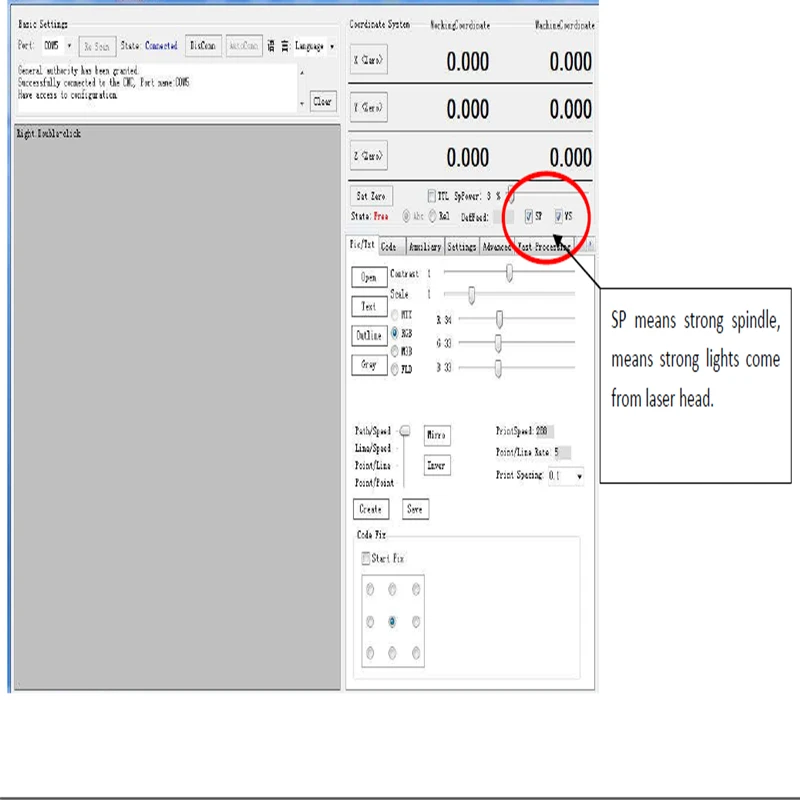Image resolution: width=800 pixels, height=800 pixels.
Task: Click the Gray button
Action: tap(369, 365)
